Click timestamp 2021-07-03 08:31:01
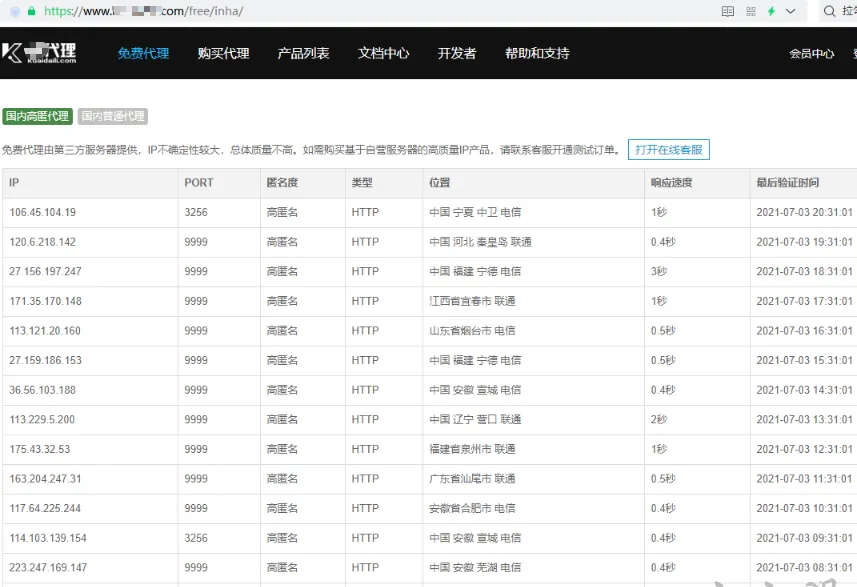Screen dimensions: 857x587 point(805,567)
